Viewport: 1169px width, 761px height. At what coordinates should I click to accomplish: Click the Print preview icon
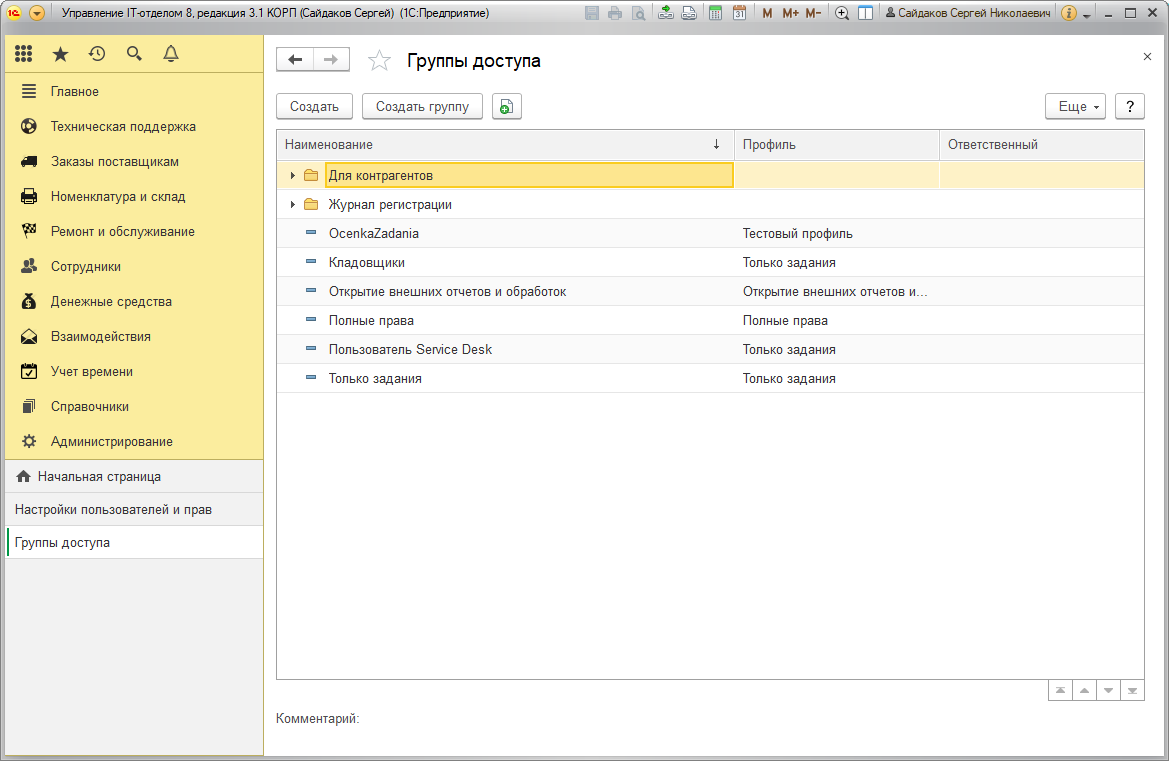(638, 13)
